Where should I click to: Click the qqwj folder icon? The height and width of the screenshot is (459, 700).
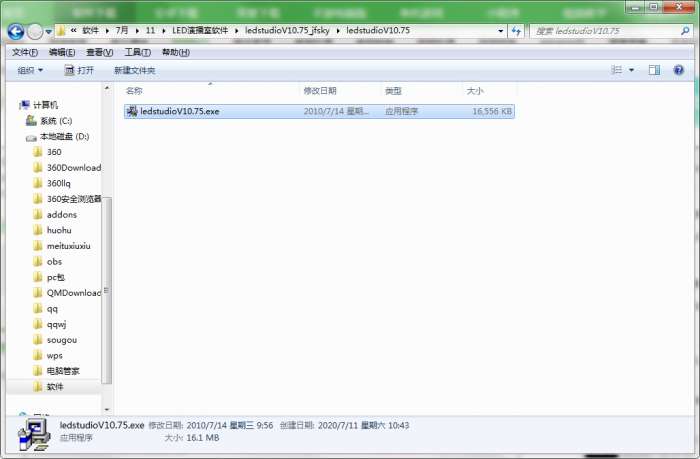38,324
